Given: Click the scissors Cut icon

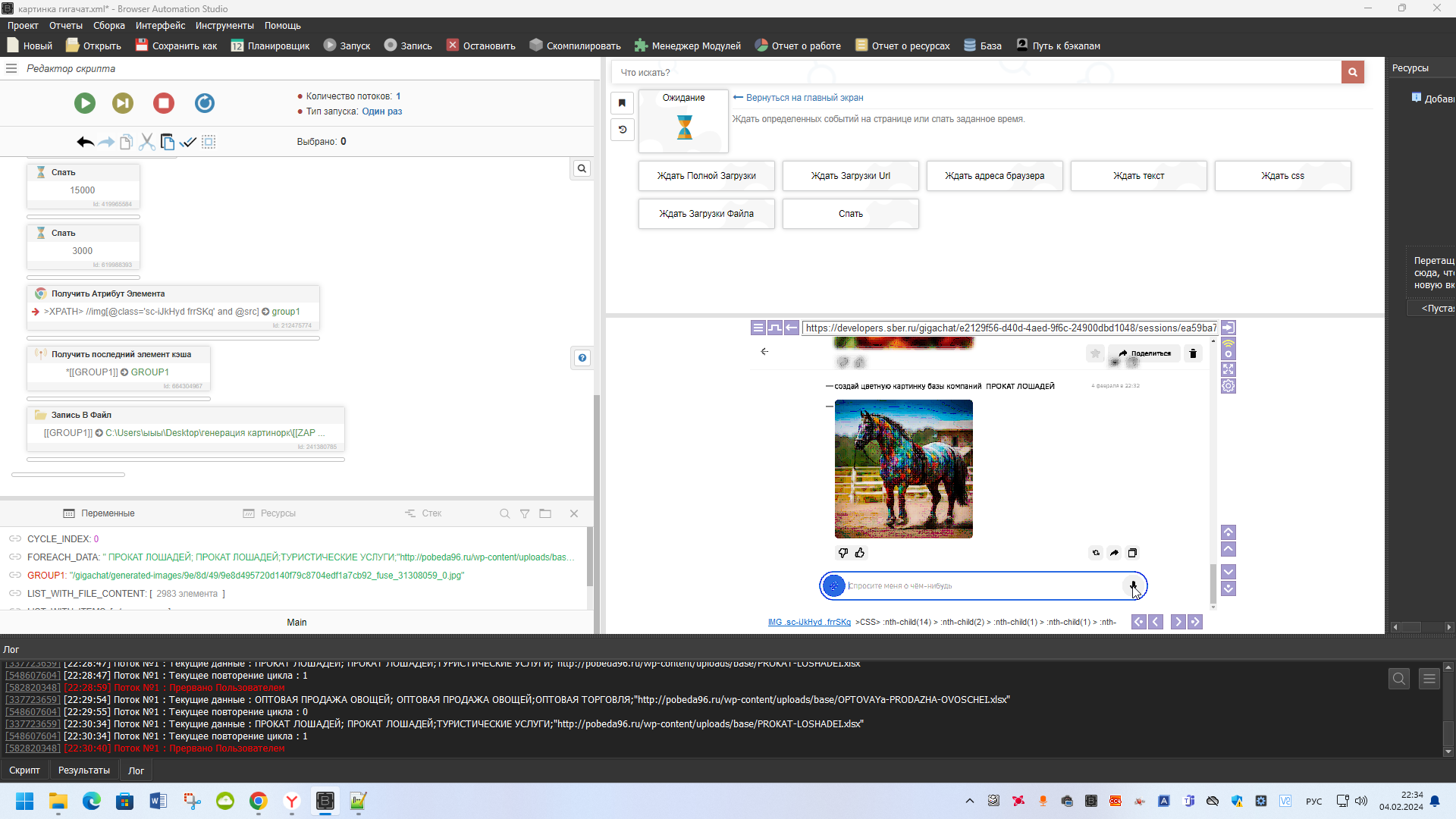Looking at the screenshot, I should coord(147,142).
